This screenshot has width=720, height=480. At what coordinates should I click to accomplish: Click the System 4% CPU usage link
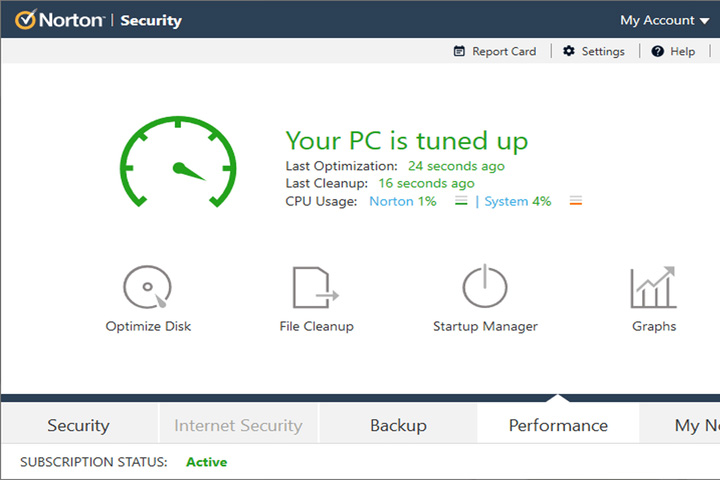point(518,201)
